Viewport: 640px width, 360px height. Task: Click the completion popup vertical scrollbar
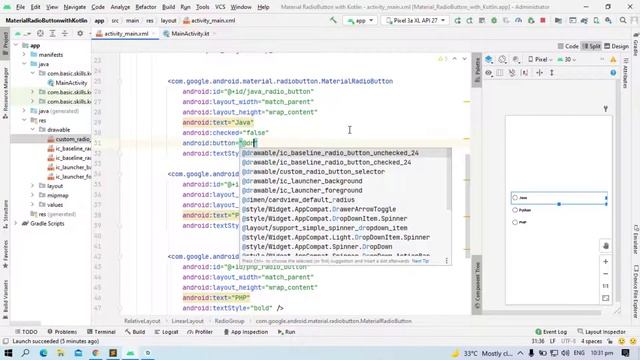449,180
